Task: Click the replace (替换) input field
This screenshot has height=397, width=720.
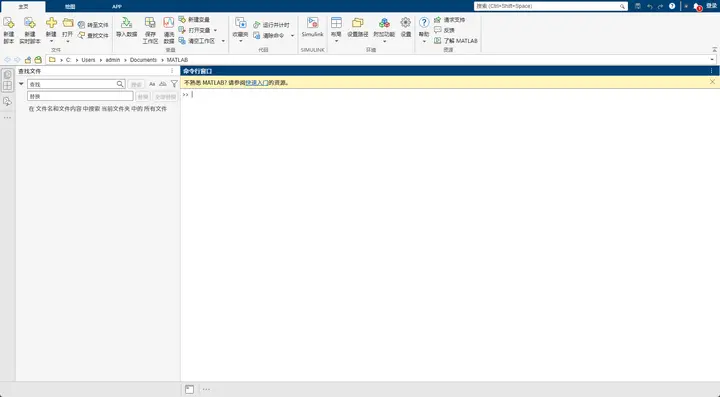Action: click(80, 96)
